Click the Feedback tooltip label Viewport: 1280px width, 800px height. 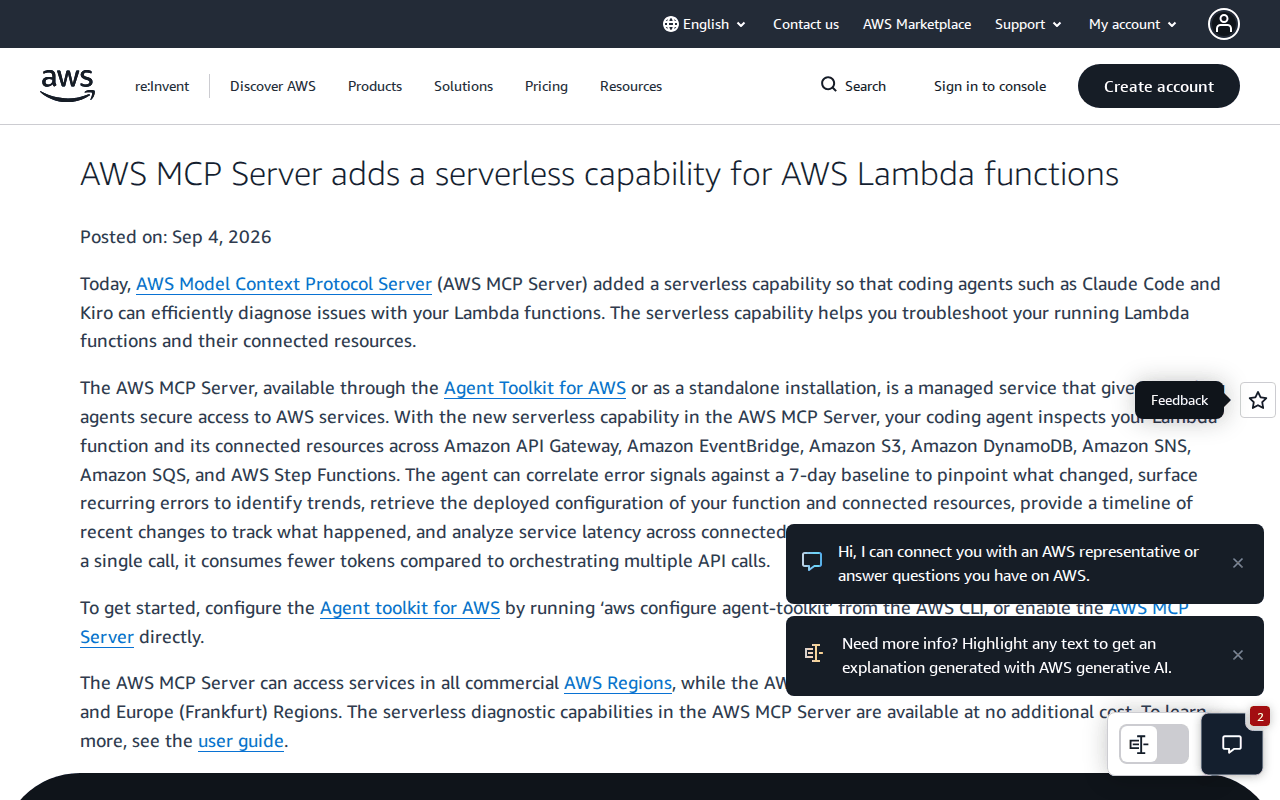coord(1179,400)
